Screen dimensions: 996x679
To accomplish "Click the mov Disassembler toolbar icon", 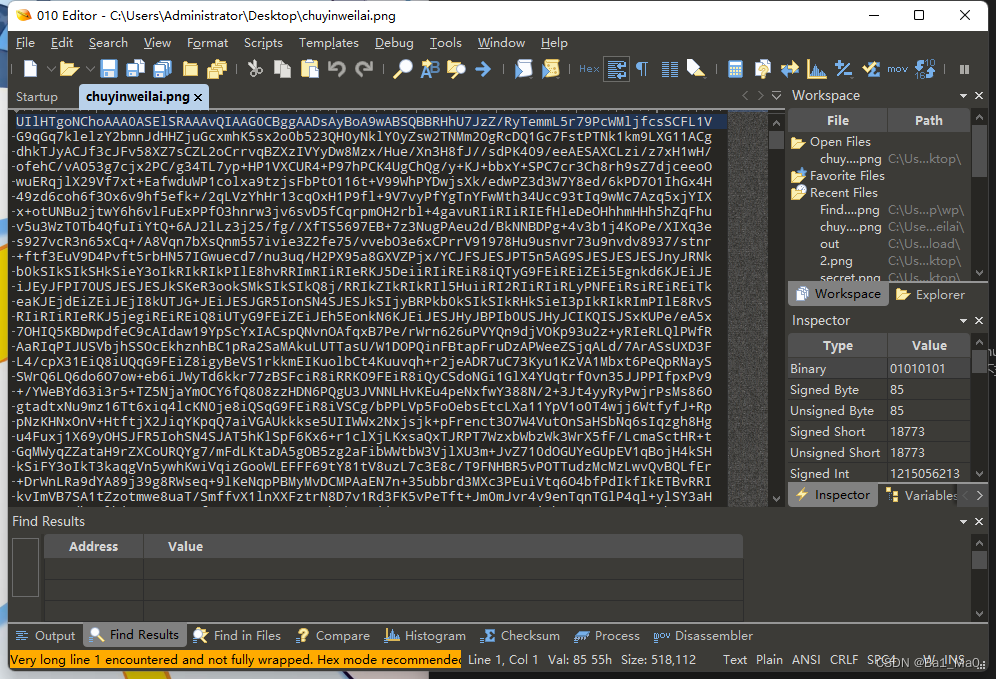I will click(898, 69).
